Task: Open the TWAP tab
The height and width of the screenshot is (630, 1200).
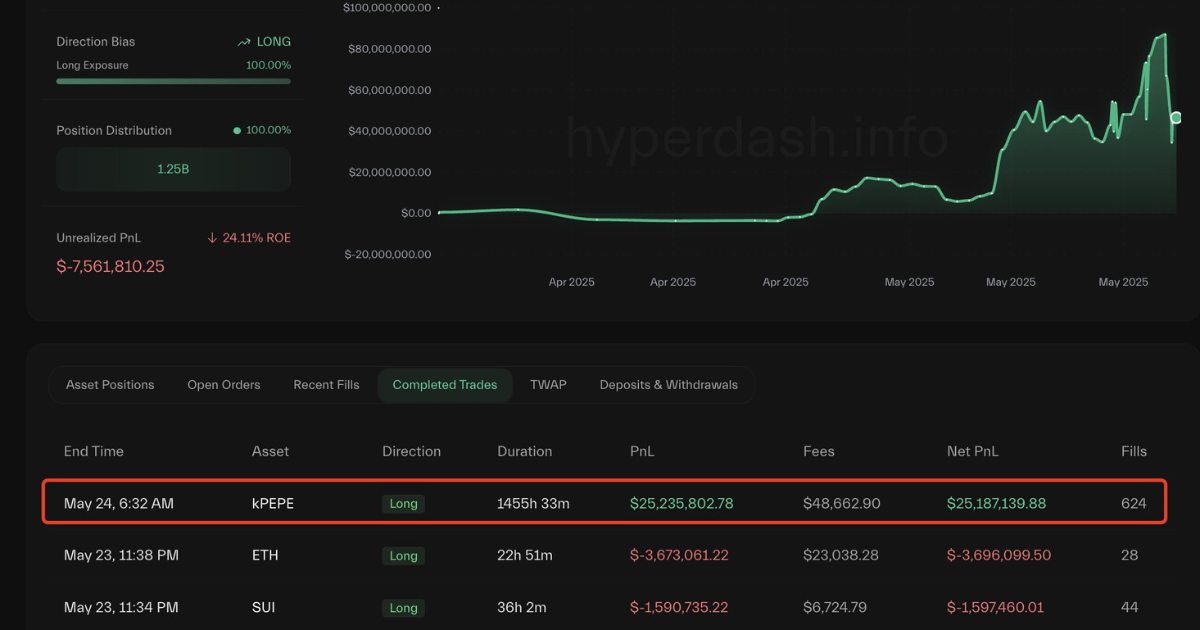Action: tap(548, 384)
